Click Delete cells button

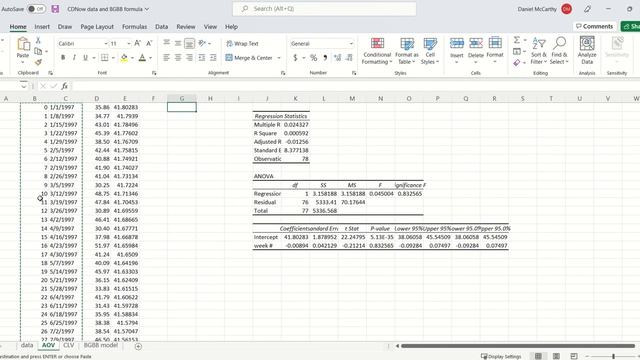coord(476,50)
